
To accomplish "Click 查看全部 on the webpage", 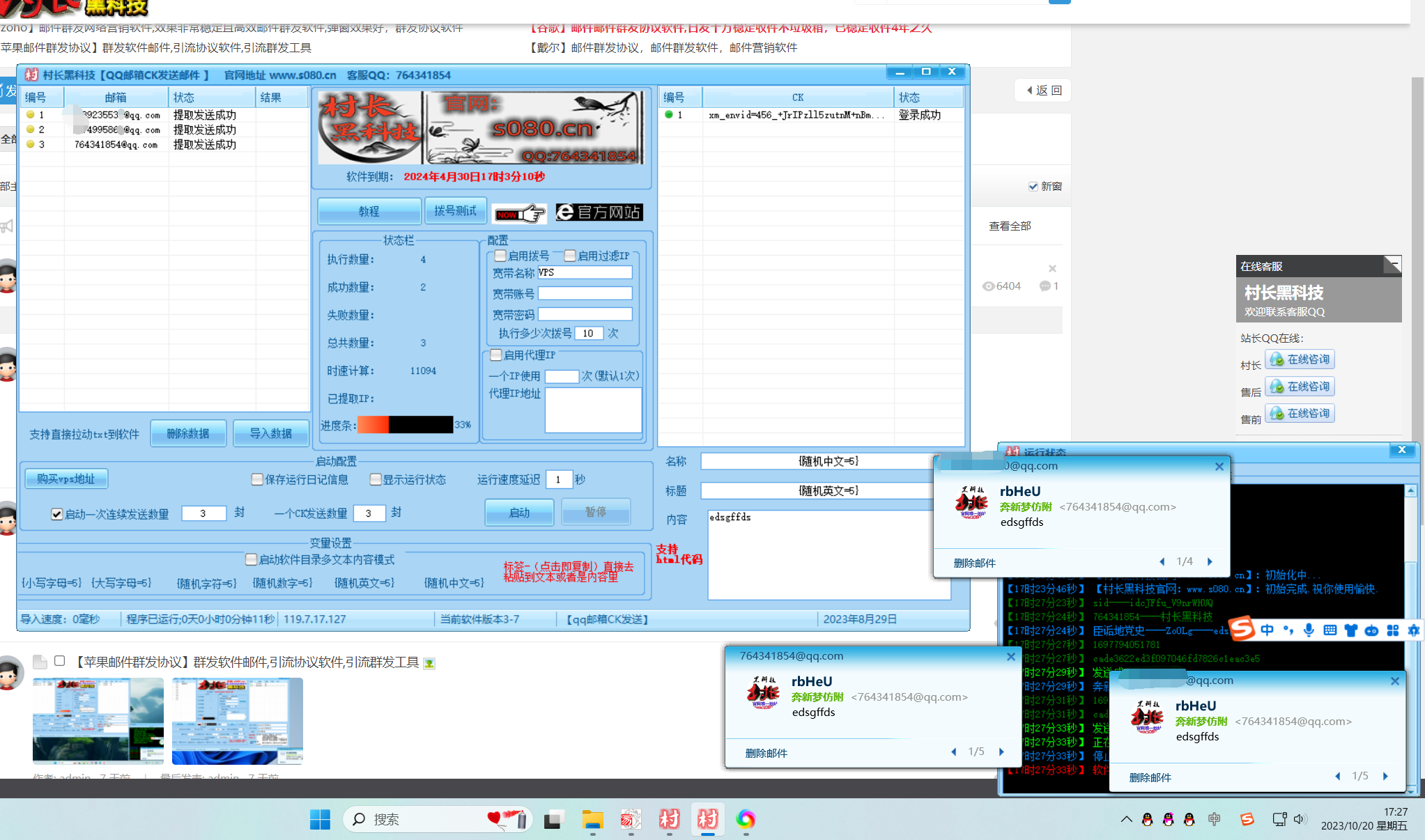I will click(1010, 226).
